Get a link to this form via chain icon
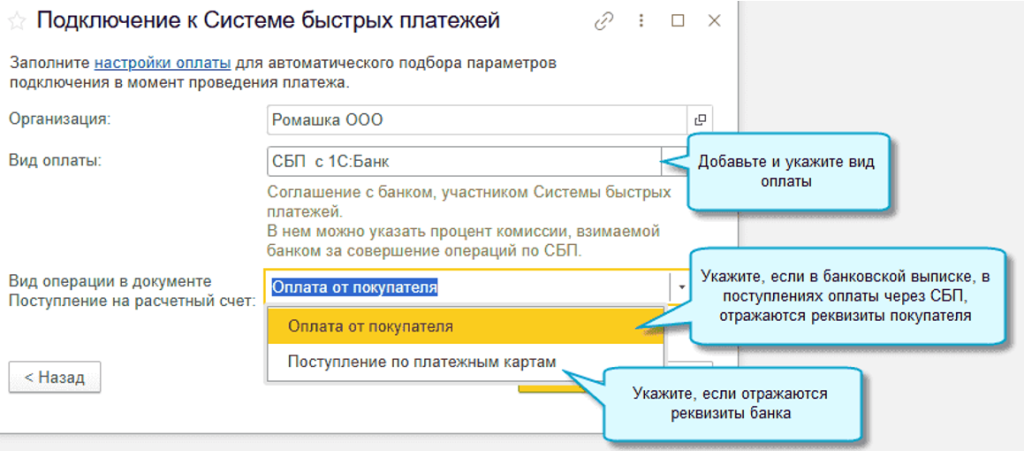The width and height of the screenshot is (1024, 451). click(x=603, y=21)
